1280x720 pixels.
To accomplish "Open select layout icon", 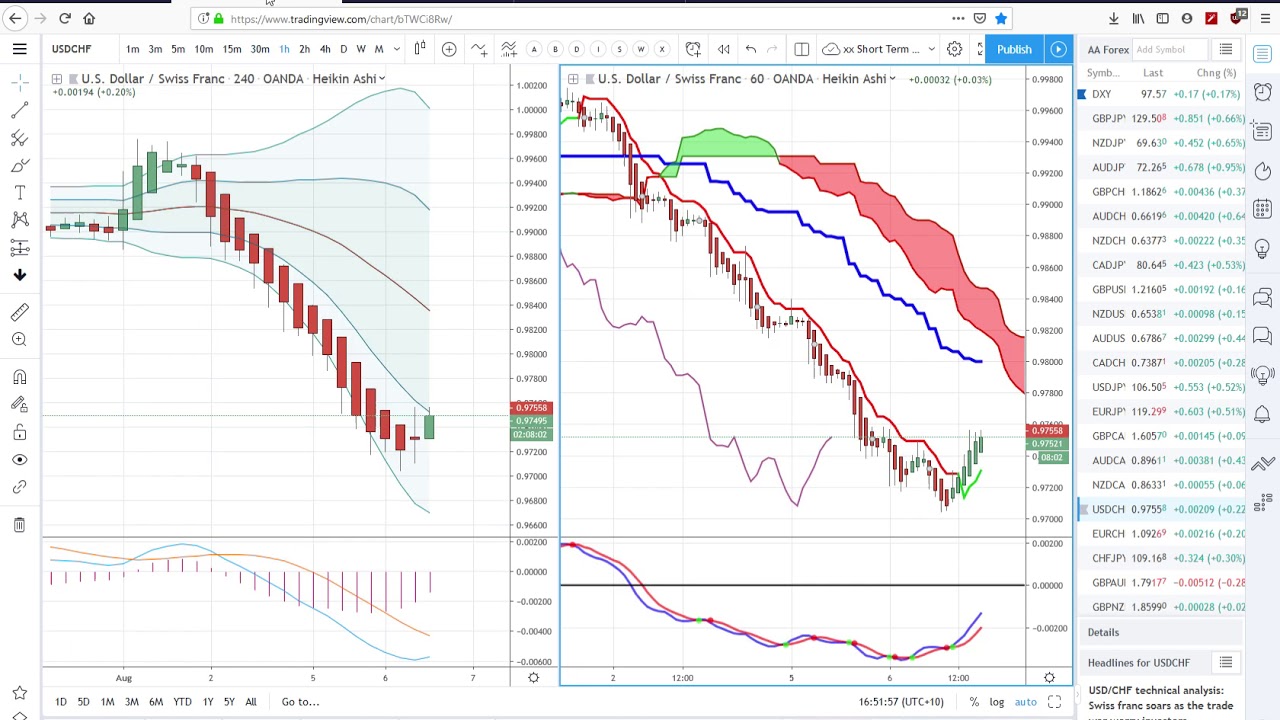I will (x=801, y=48).
